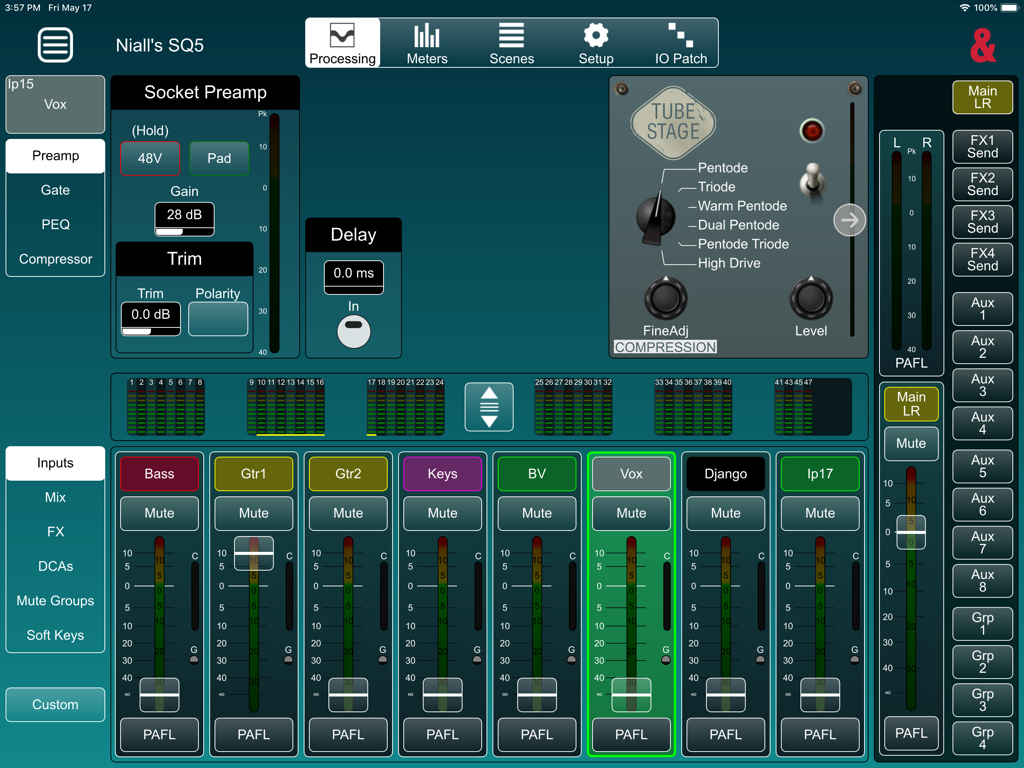
Task: Mute the Vox channel
Action: pos(631,513)
